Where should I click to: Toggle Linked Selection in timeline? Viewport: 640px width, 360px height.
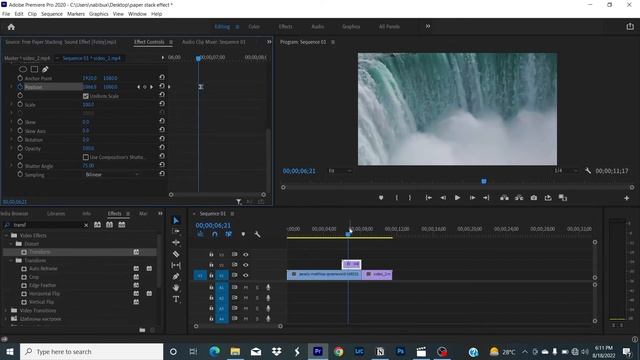[x=229, y=234]
